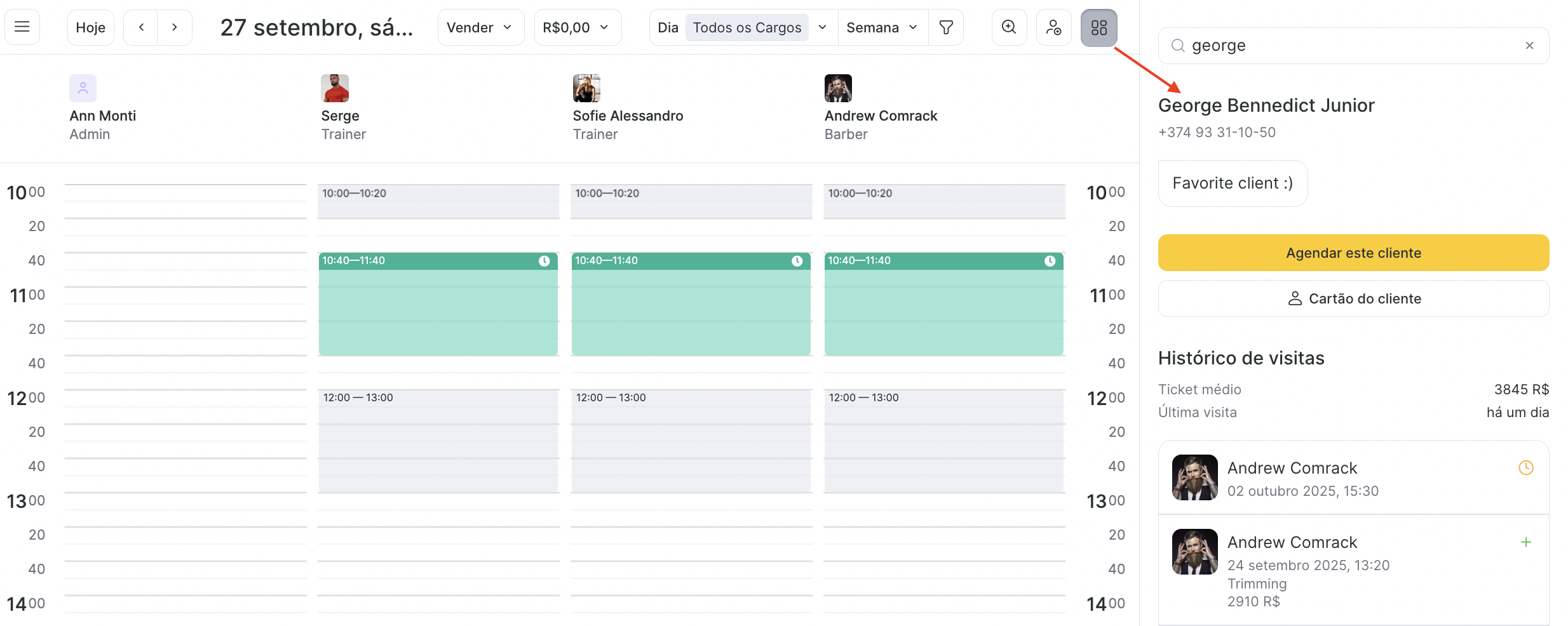Jump to today with Hoje button
This screenshot has height=626, width=1568.
click(90, 27)
